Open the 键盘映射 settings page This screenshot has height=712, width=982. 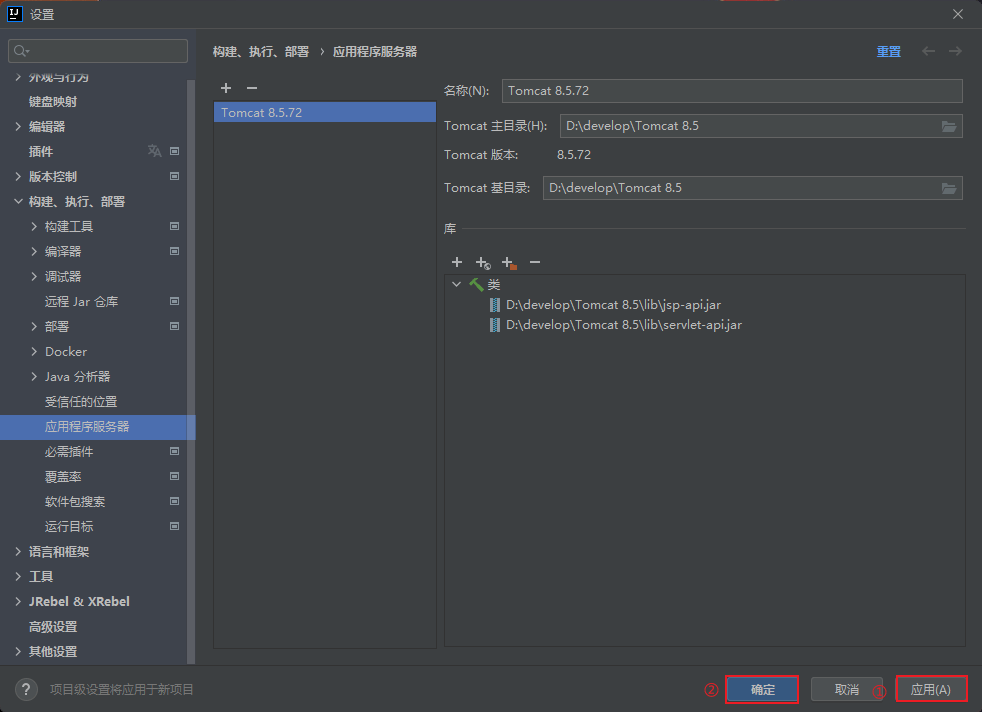(x=53, y=101)
